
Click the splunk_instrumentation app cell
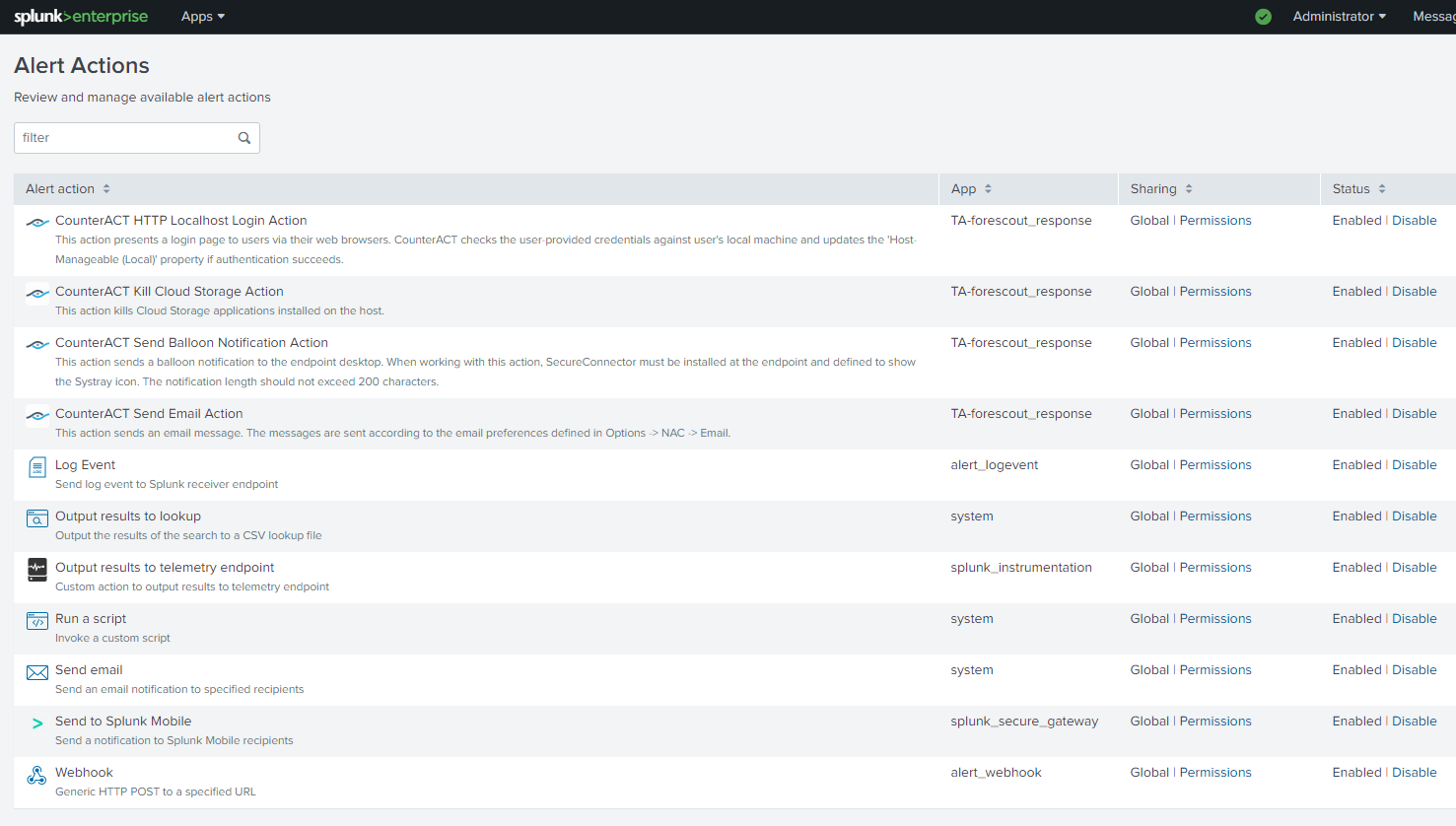pyautogui.click(x=1021, y=568)
